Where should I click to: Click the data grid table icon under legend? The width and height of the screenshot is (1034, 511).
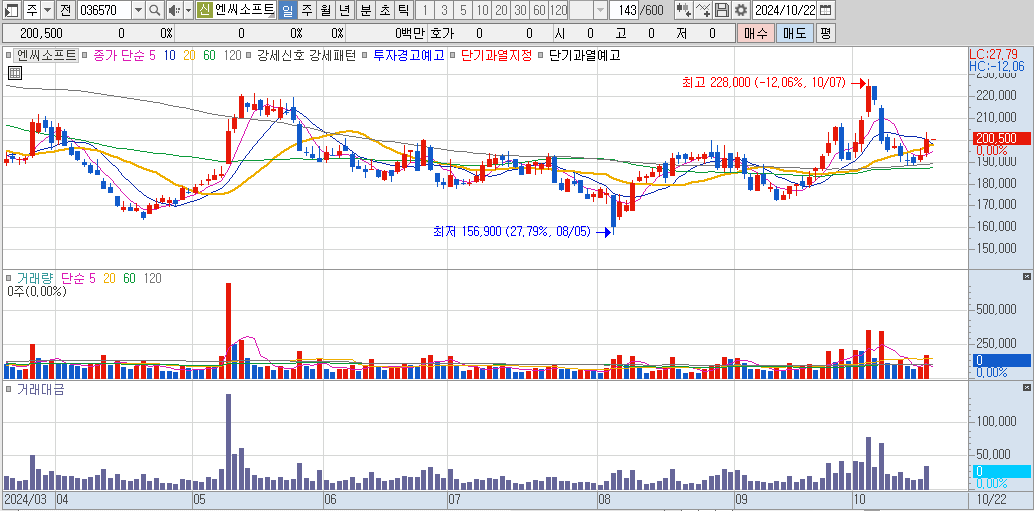[x=13, y=73]
